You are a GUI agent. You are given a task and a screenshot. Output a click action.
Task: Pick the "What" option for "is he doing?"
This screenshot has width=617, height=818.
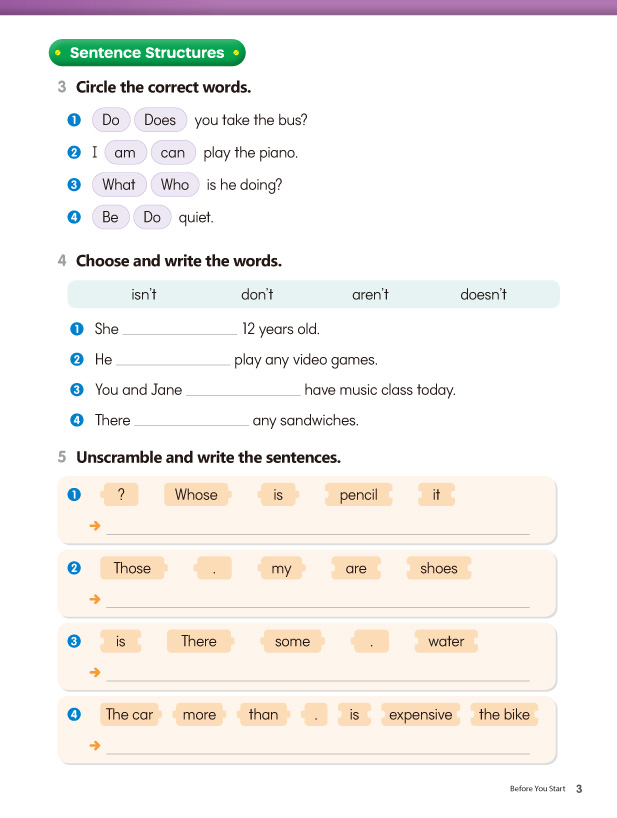119,185
